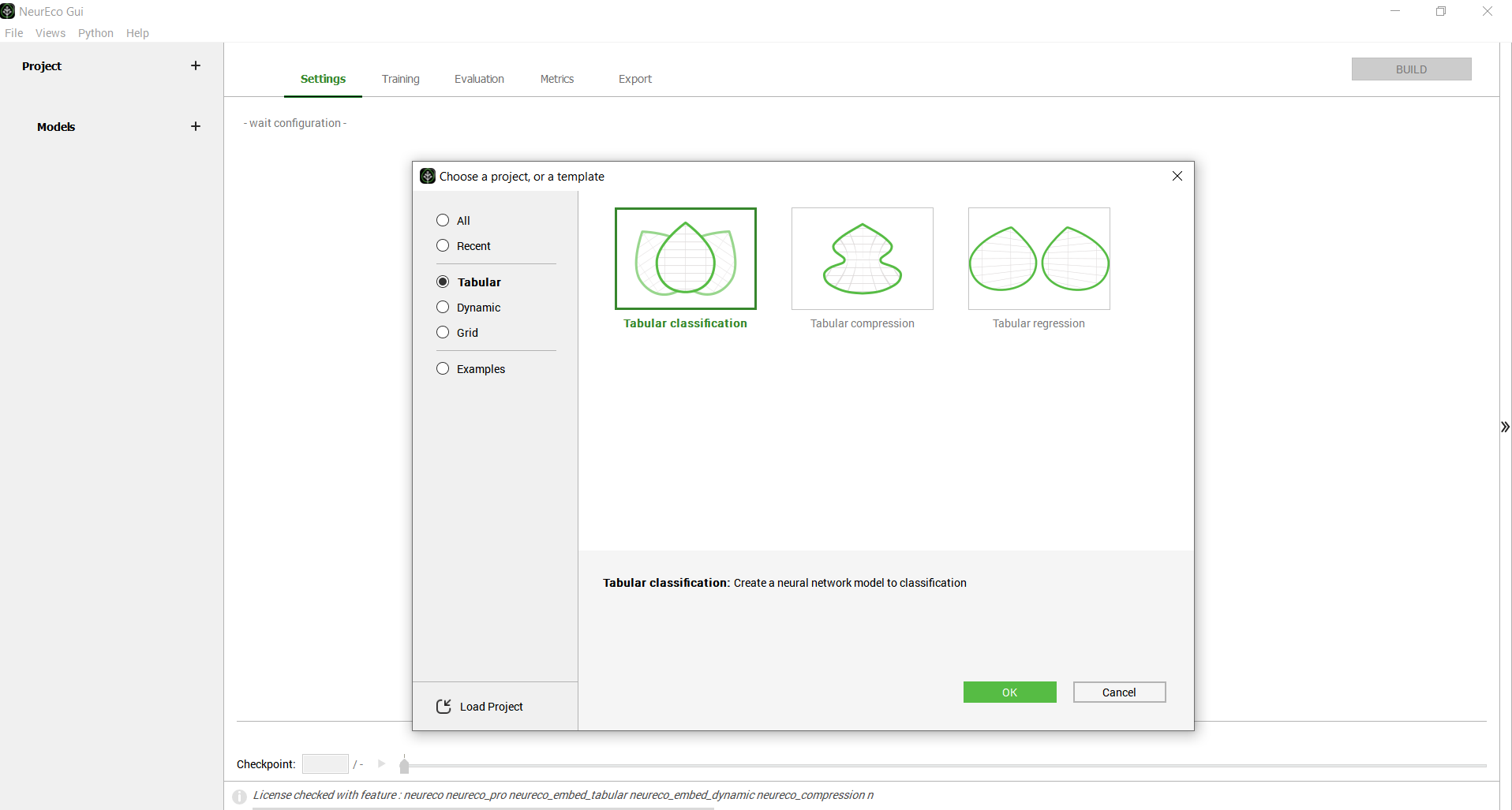
Task: Select the Recent radio button
Action: coord(443,245)
